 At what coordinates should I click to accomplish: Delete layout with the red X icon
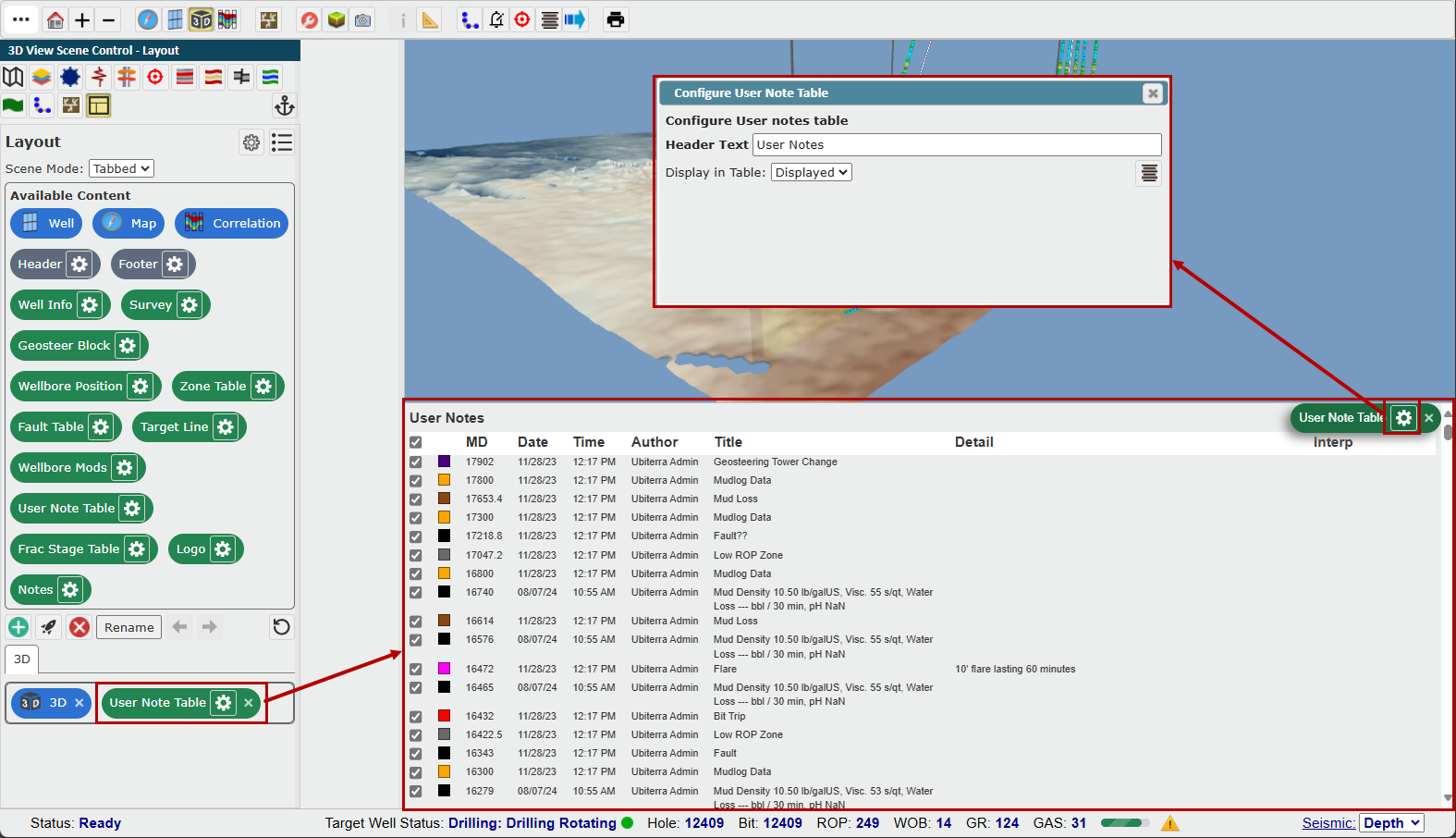coord(80,627)
